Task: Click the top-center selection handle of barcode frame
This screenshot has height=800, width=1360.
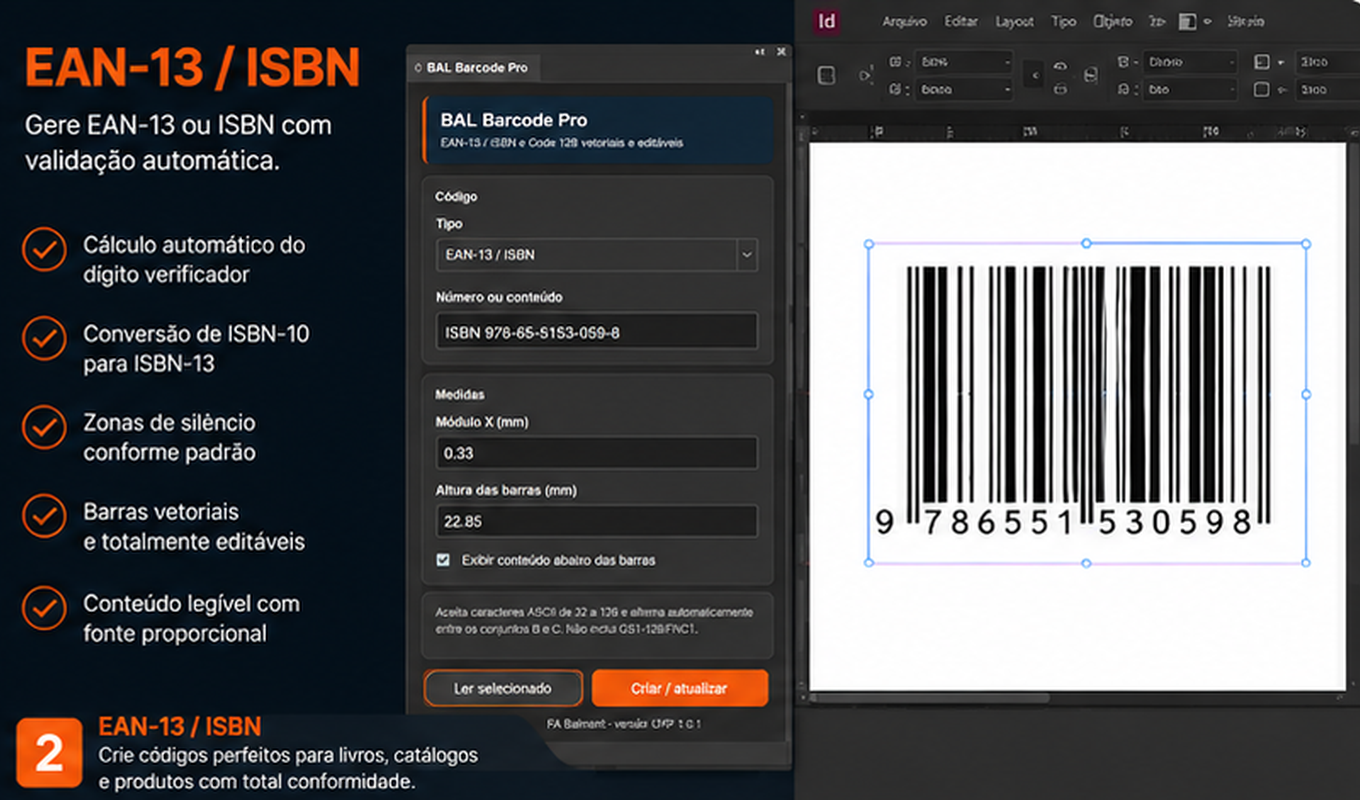Action: tap(1087, 243)
